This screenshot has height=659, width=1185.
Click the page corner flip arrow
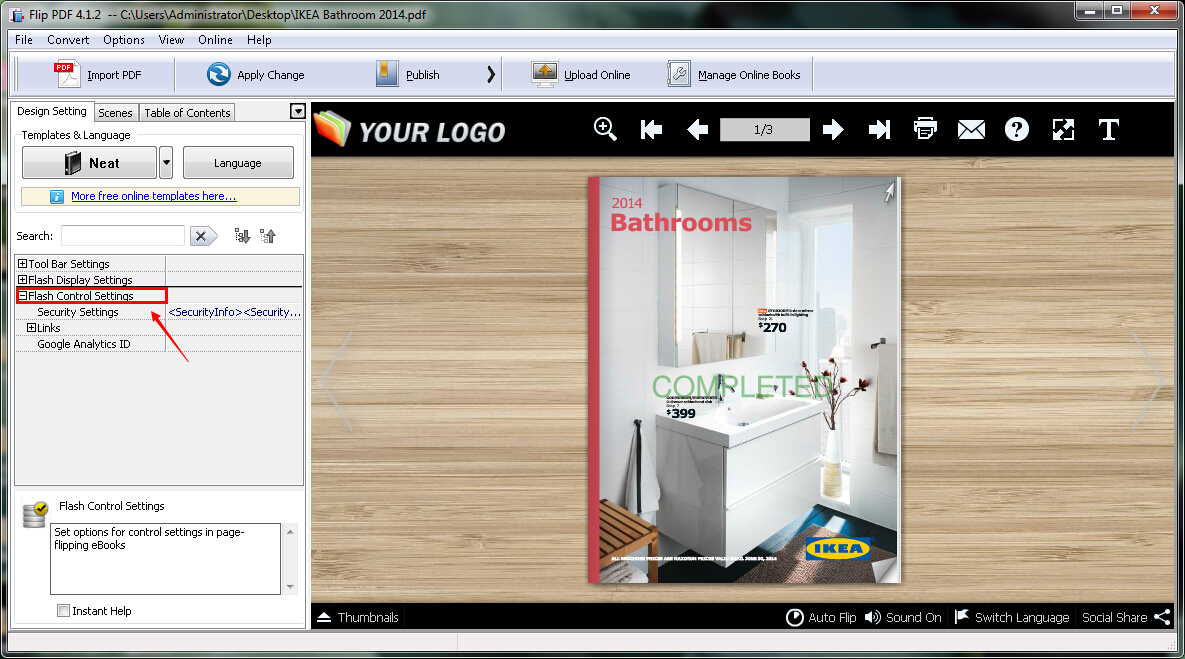(890, 192)
